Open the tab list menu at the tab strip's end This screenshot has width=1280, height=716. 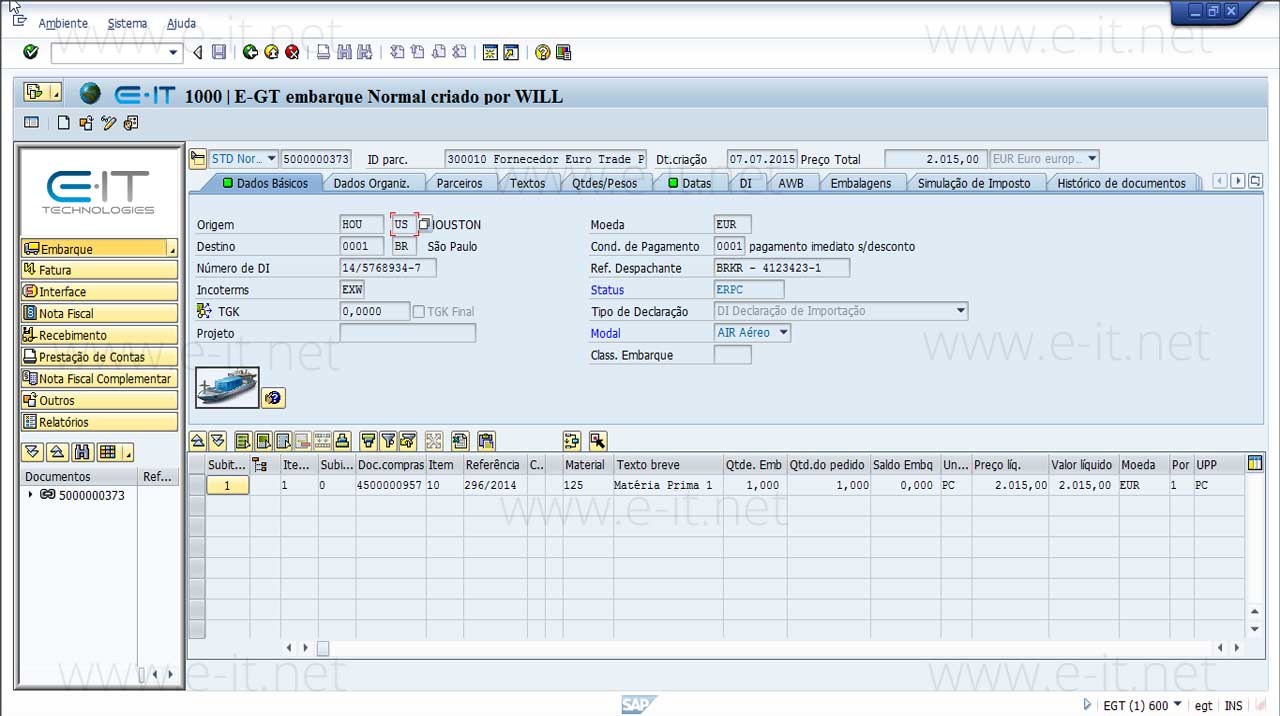[1256, 181]
